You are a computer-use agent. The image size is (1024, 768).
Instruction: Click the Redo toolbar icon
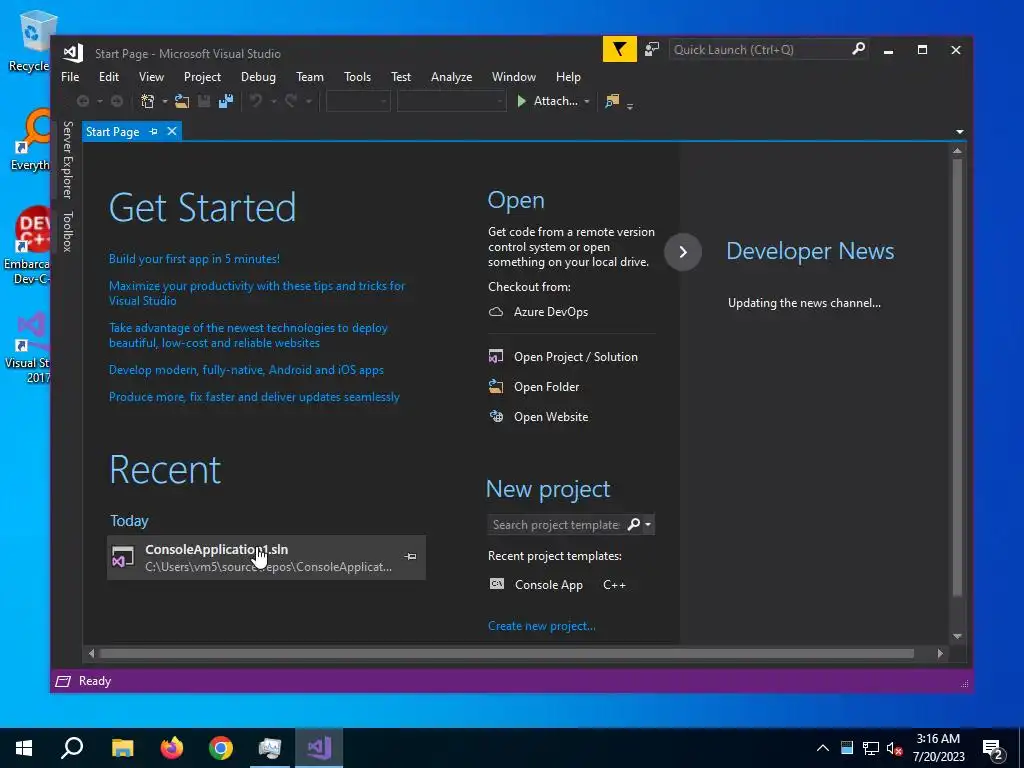291,101
